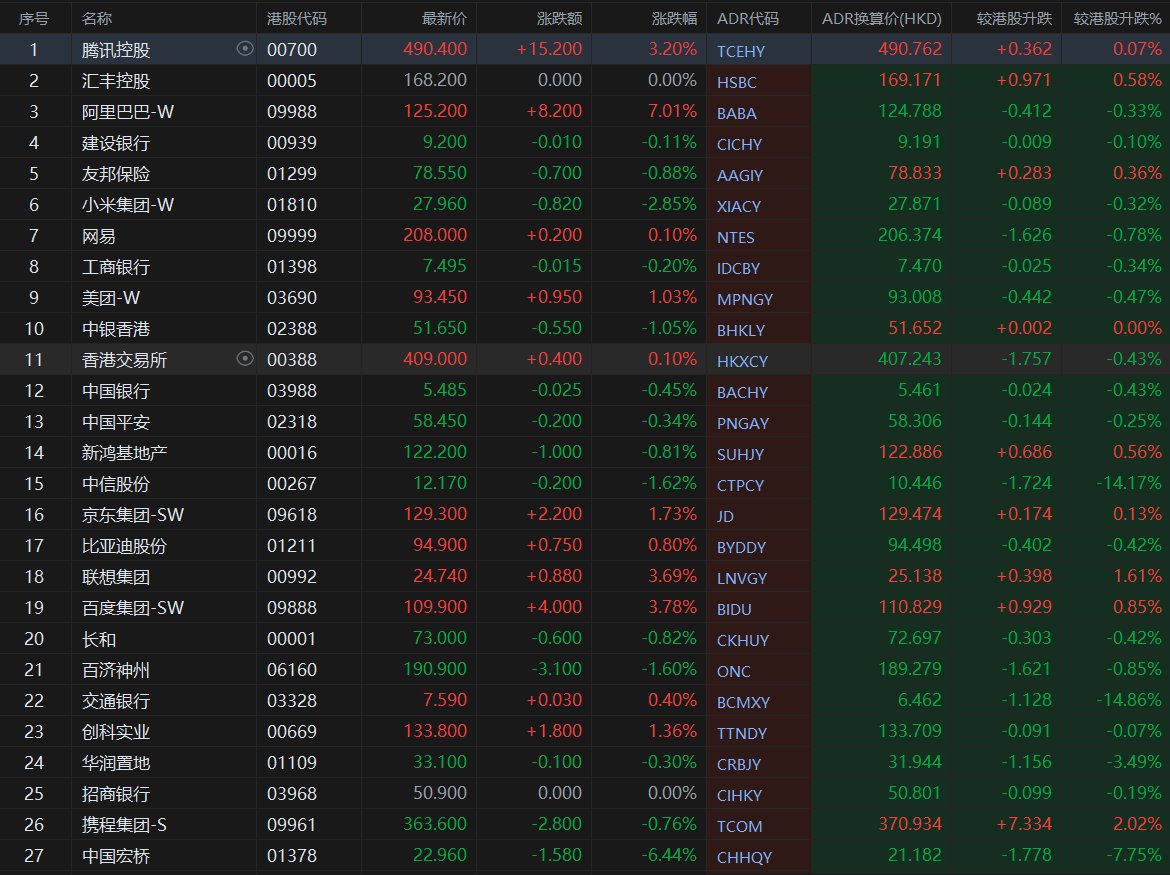Sort by 涨跌幅 column header
The width and height of the screenshot is (1170, 875).
[x=675, y=19]
